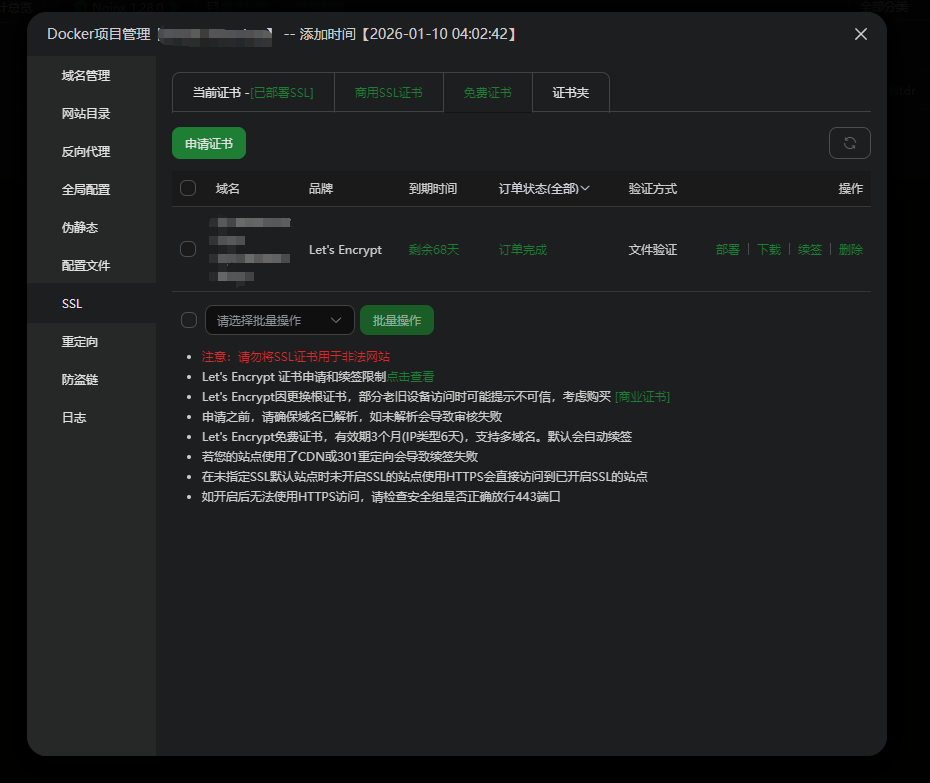Screen dimensions: 930x783
Task: Click 下载 to download the certificate
Action: coord(768,250)
